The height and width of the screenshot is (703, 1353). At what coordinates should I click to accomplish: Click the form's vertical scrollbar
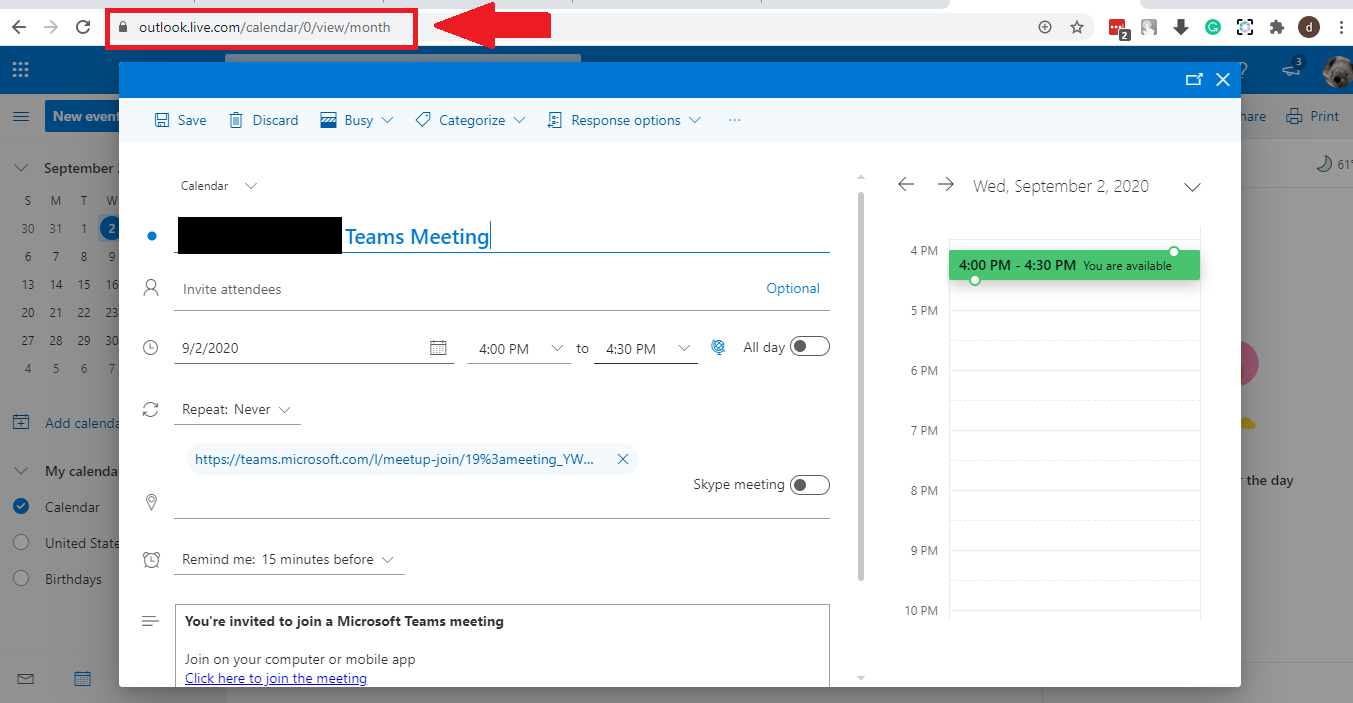(861, 386)
